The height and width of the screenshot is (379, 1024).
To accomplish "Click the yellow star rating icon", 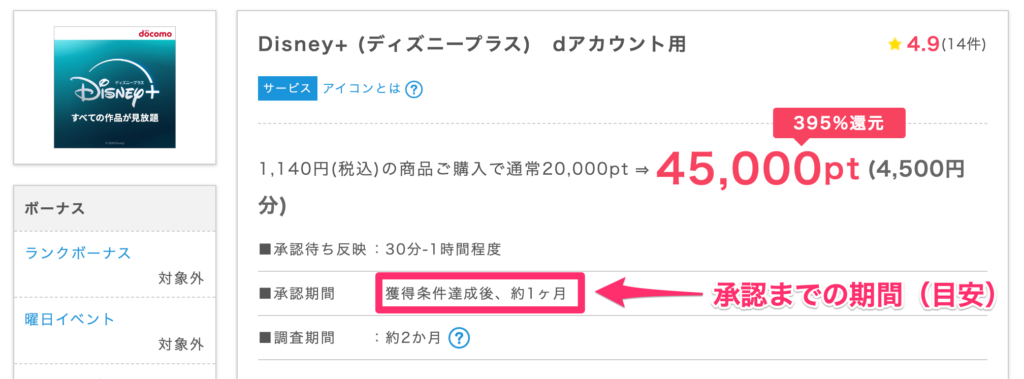I will (x=895, y=44).
